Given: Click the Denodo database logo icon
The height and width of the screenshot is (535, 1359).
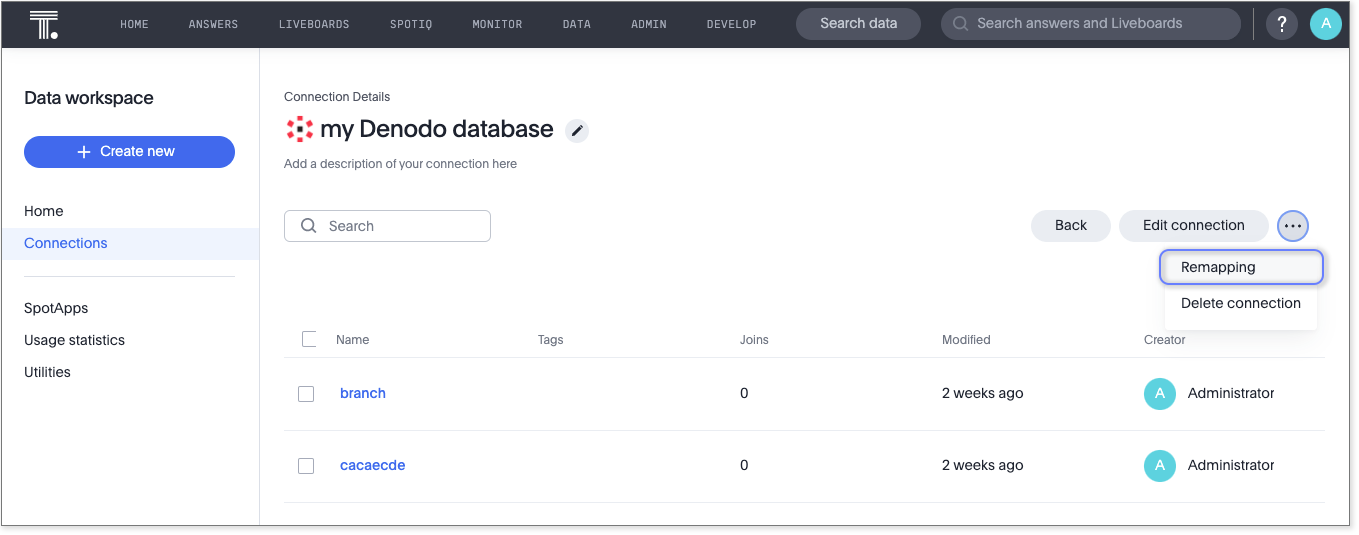Looking at the screenshot, I should (x=299, y=129).
